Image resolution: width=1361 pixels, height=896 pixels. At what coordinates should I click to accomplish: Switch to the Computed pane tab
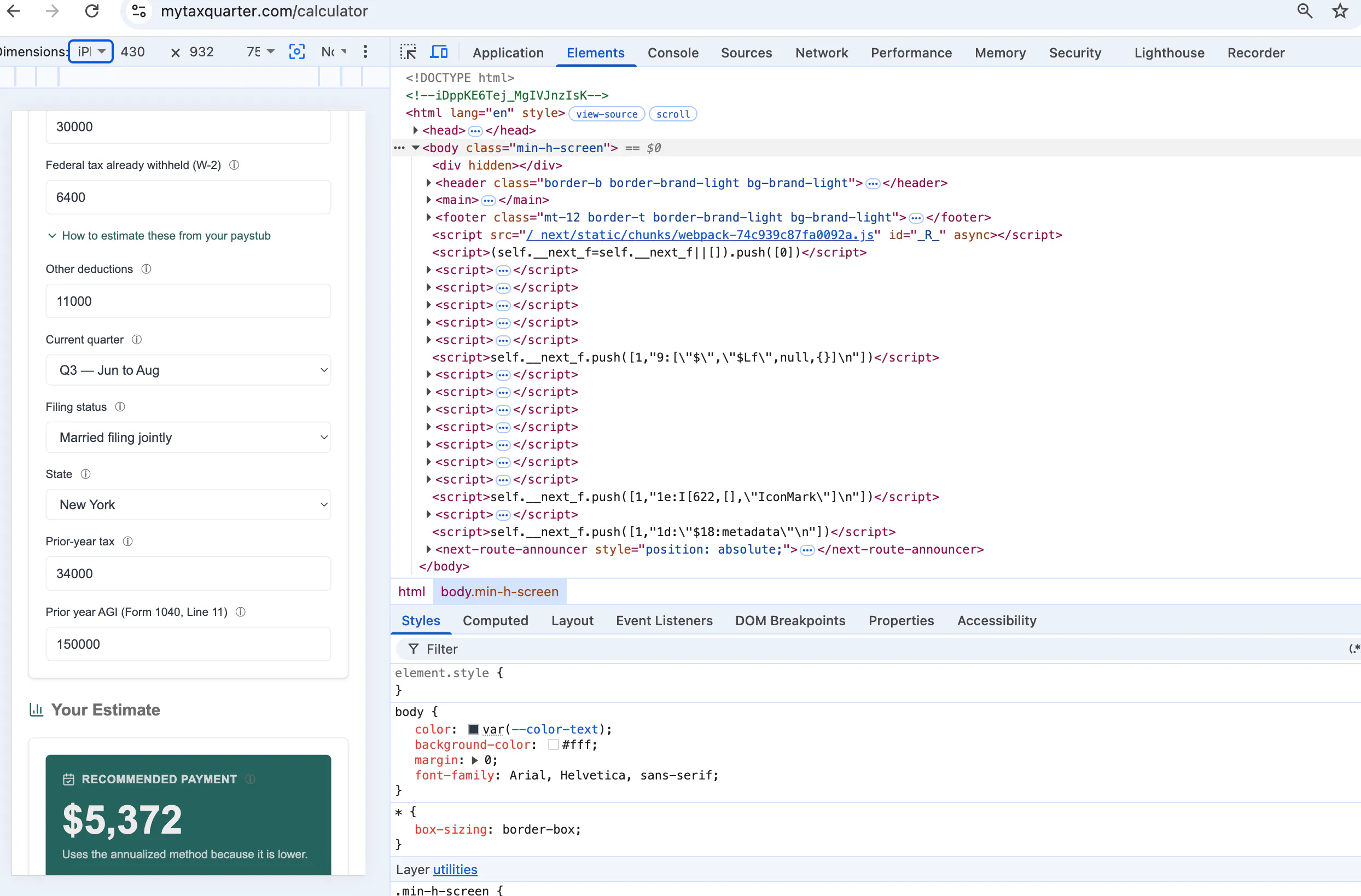pyautogui.click(x=495, y=620)
